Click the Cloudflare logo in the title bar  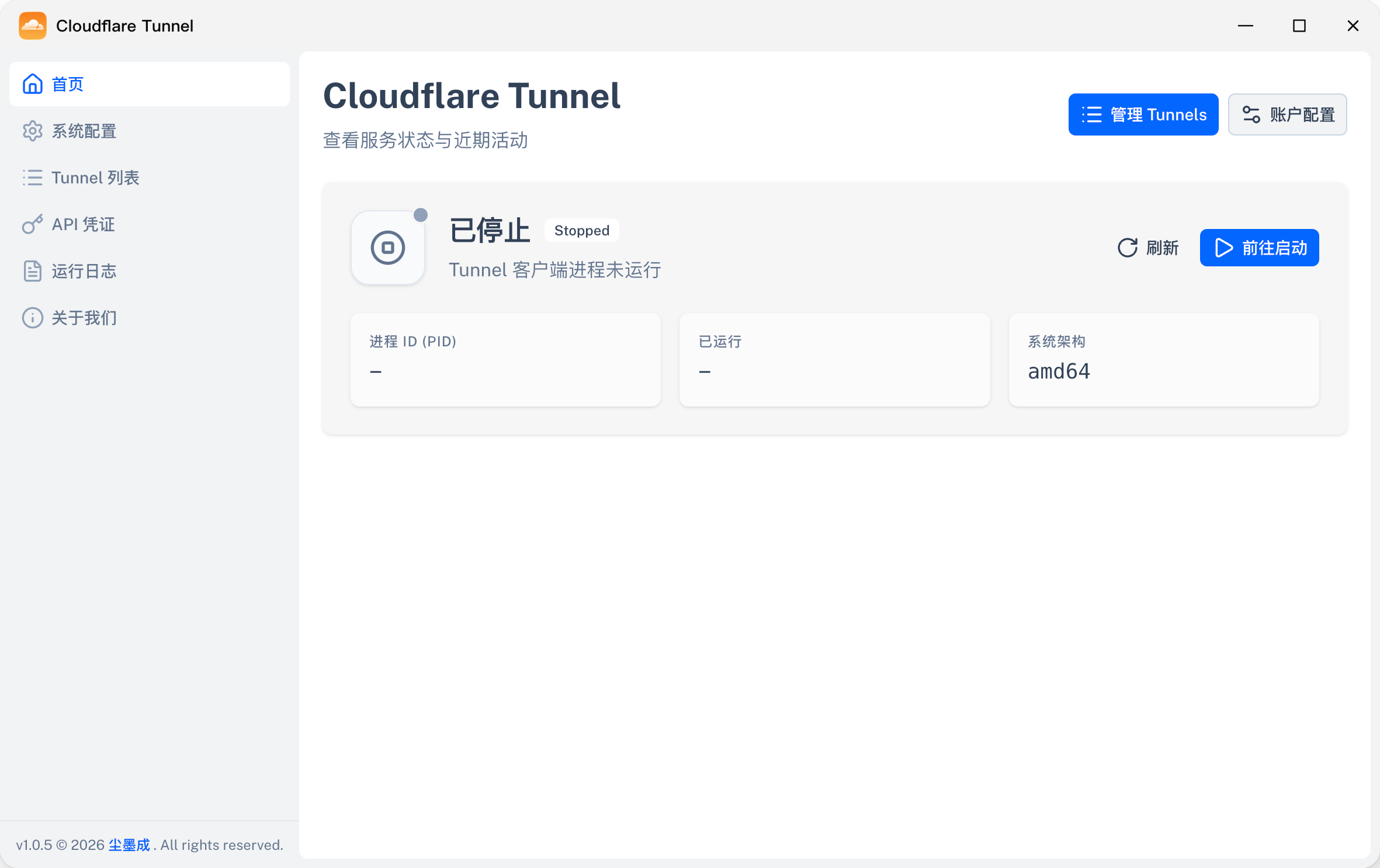tap(33, 26)
